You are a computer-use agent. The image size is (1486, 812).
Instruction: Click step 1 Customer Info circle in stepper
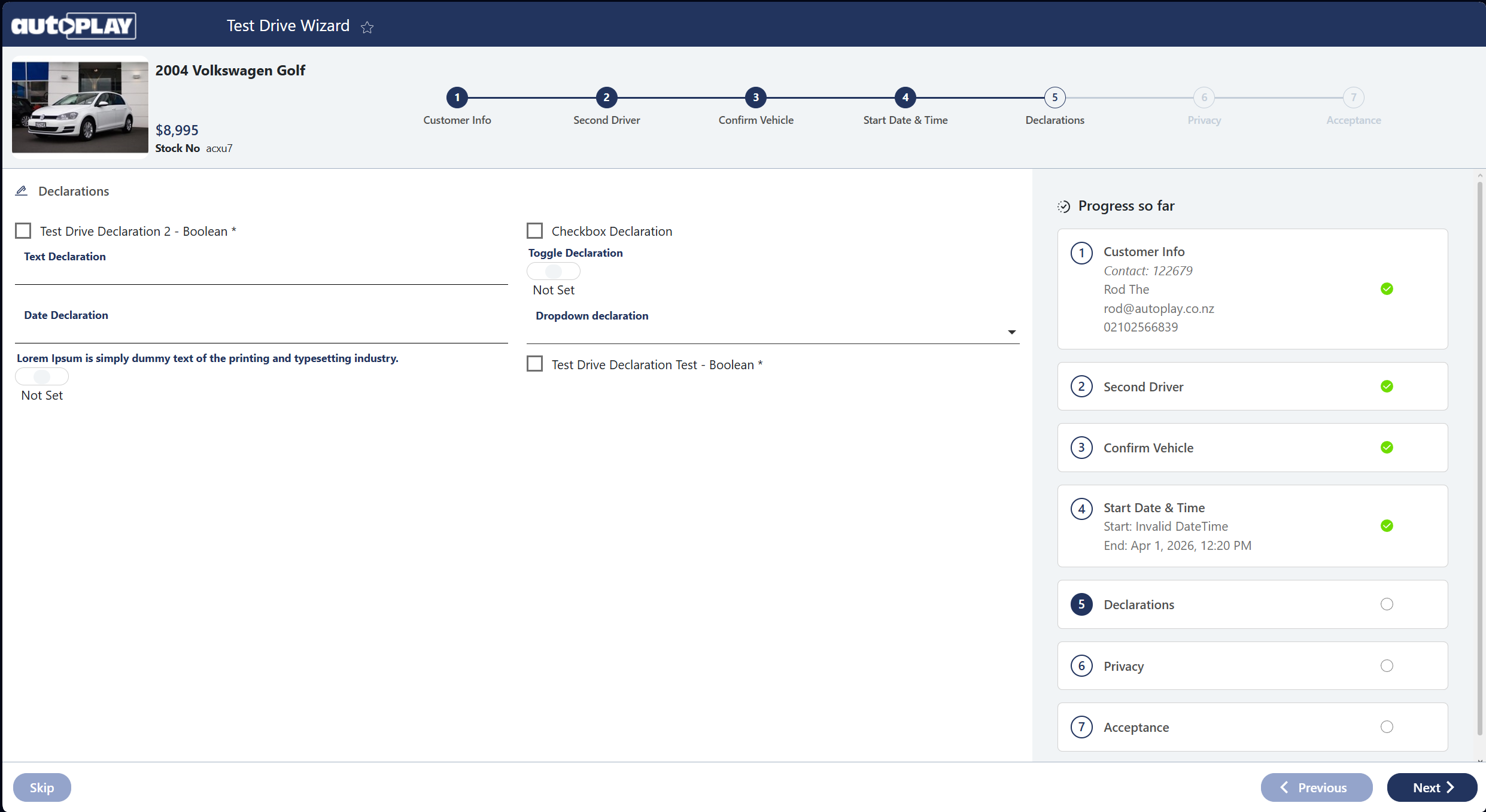(x=457, y=98)
